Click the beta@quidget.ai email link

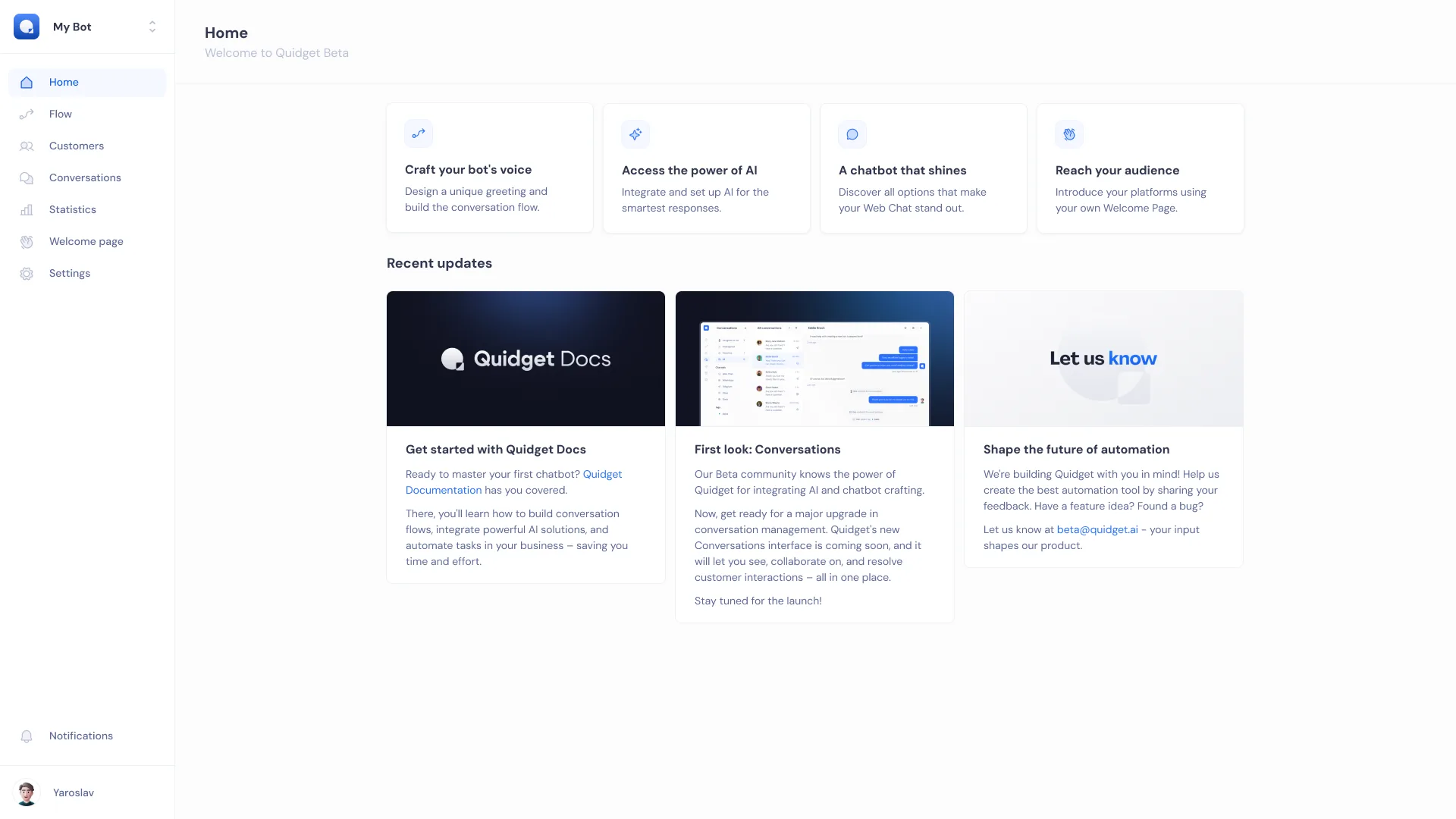click(1097, 530)
